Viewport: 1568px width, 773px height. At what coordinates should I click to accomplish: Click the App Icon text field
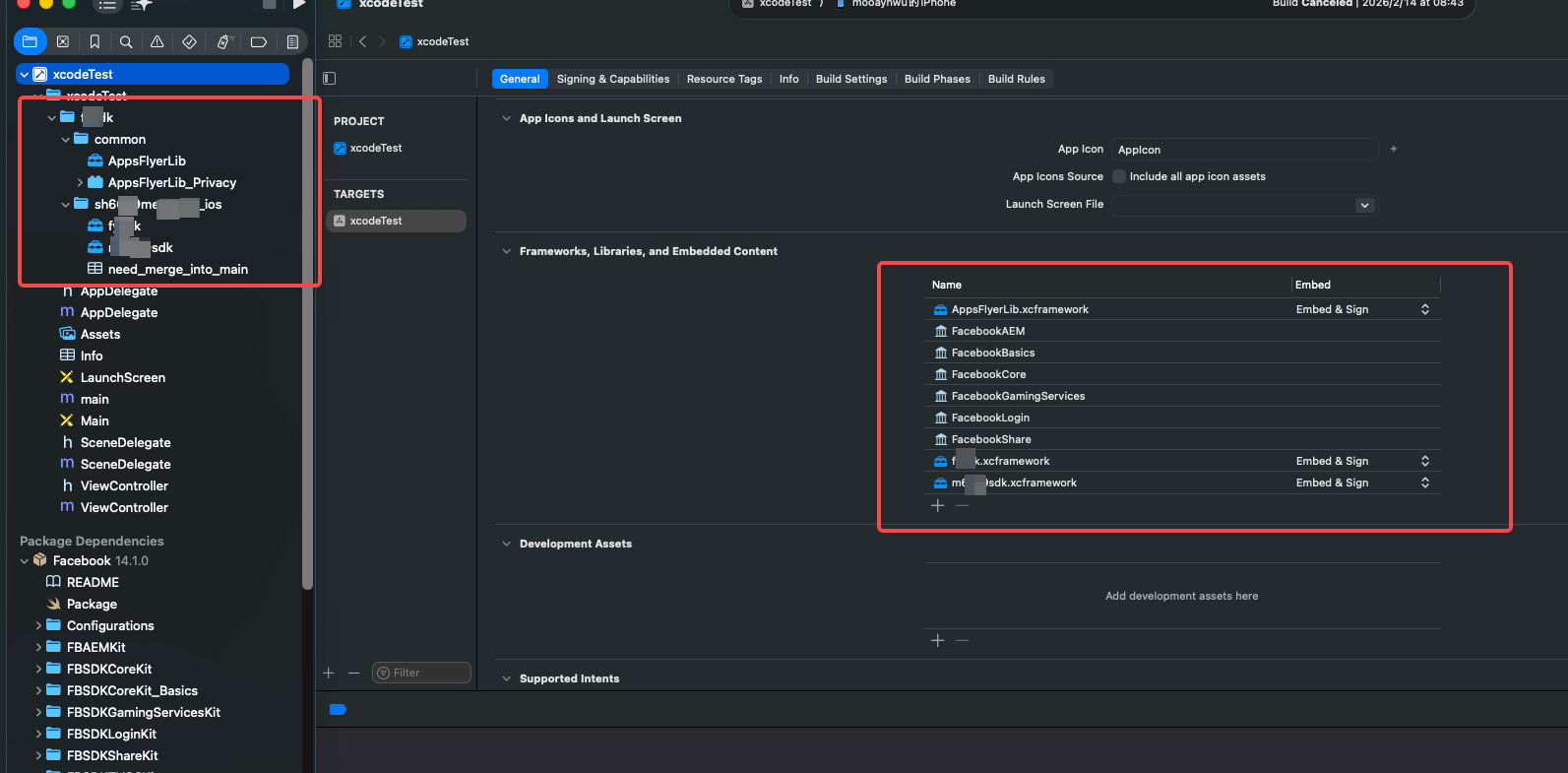tap(1245, 150)
